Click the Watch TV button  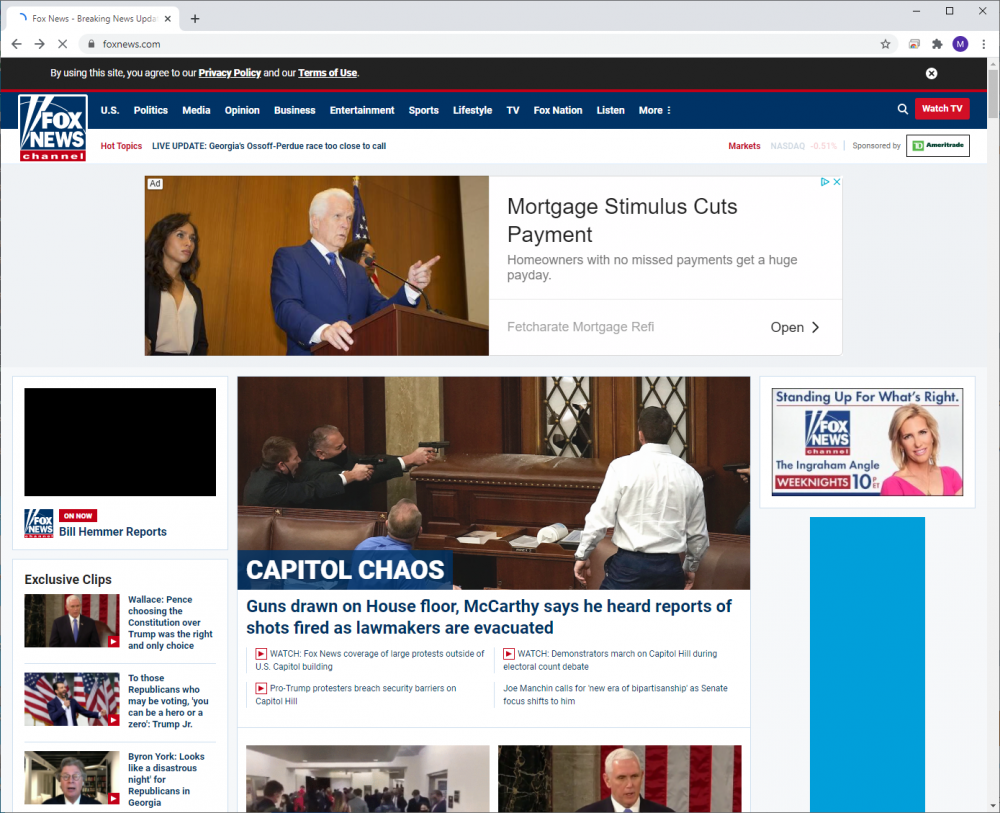pyautogui.click(x=941, y=109)
